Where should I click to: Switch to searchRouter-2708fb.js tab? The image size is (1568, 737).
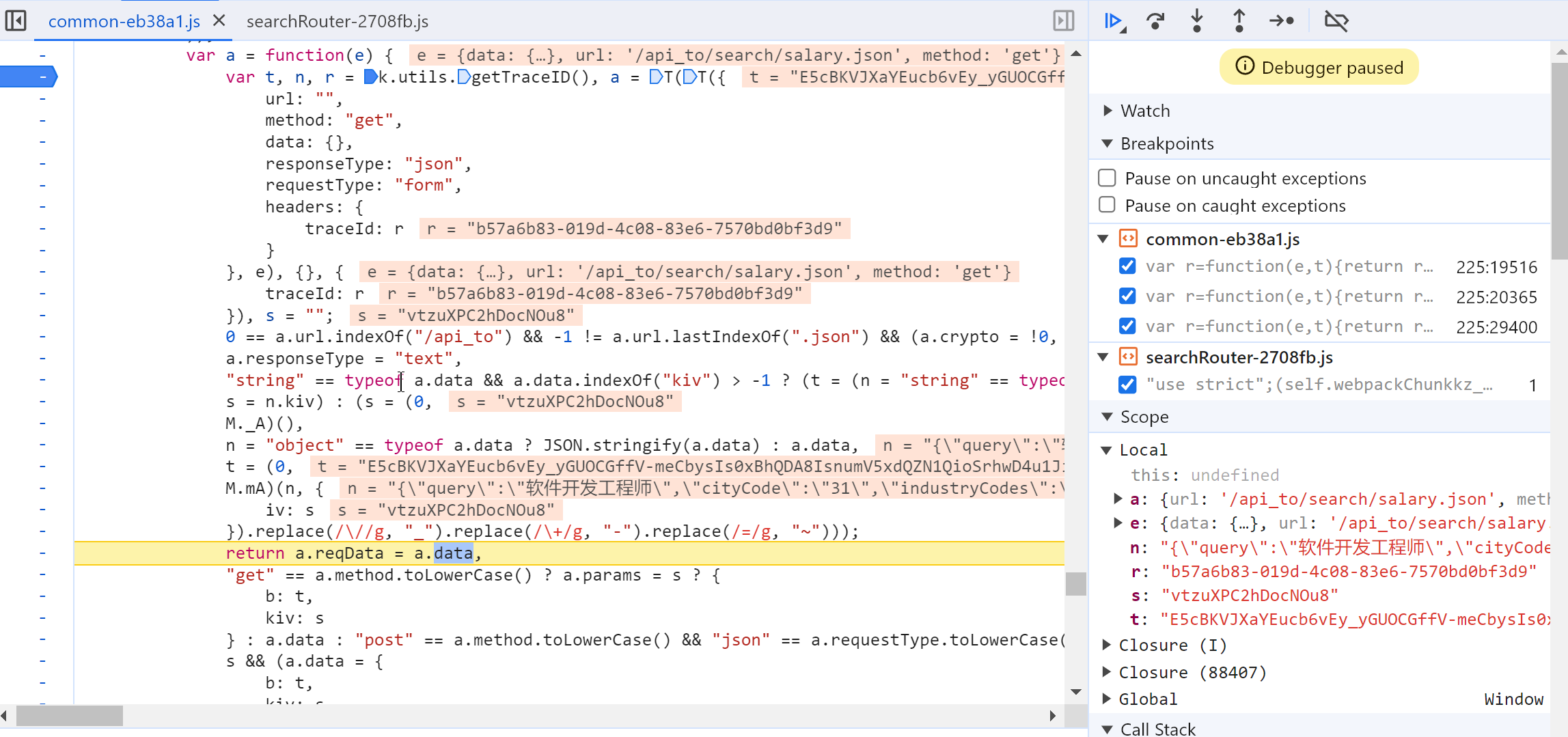[338, 21]
